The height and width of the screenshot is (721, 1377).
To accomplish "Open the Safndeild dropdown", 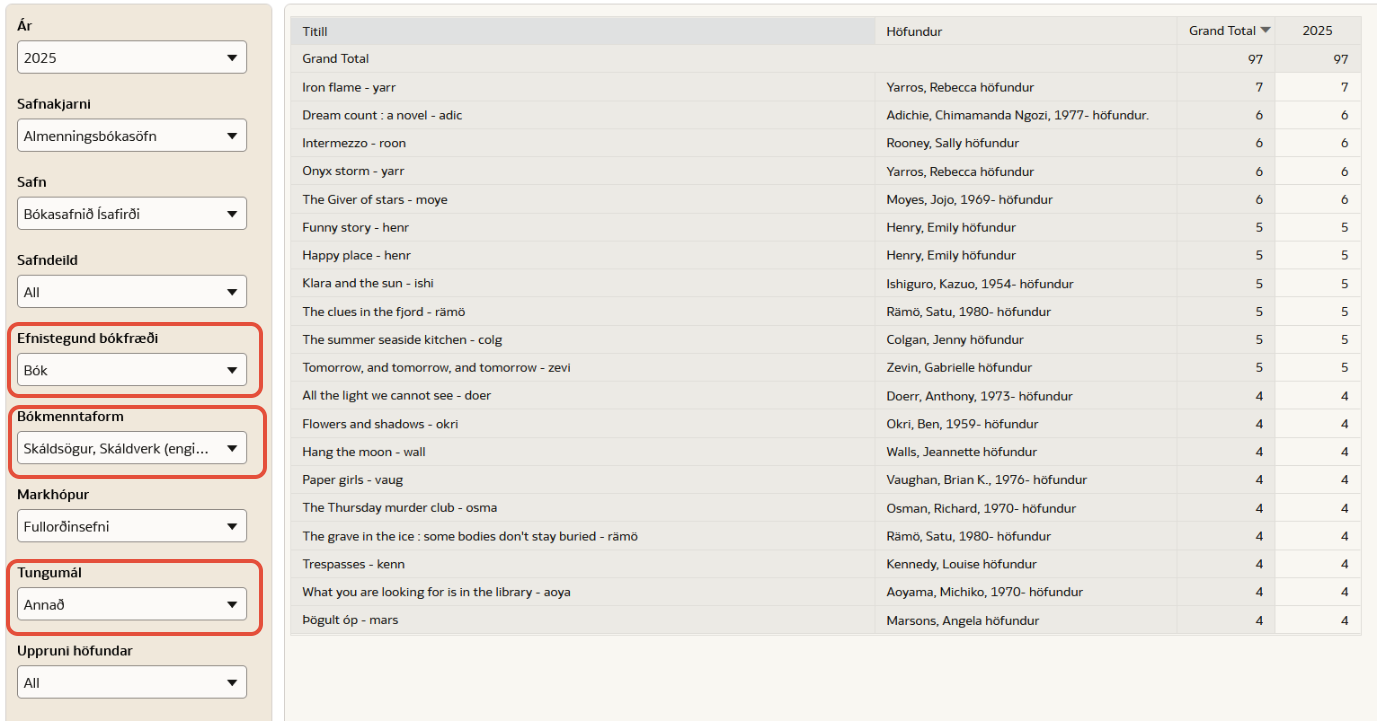I will (132, 292).
